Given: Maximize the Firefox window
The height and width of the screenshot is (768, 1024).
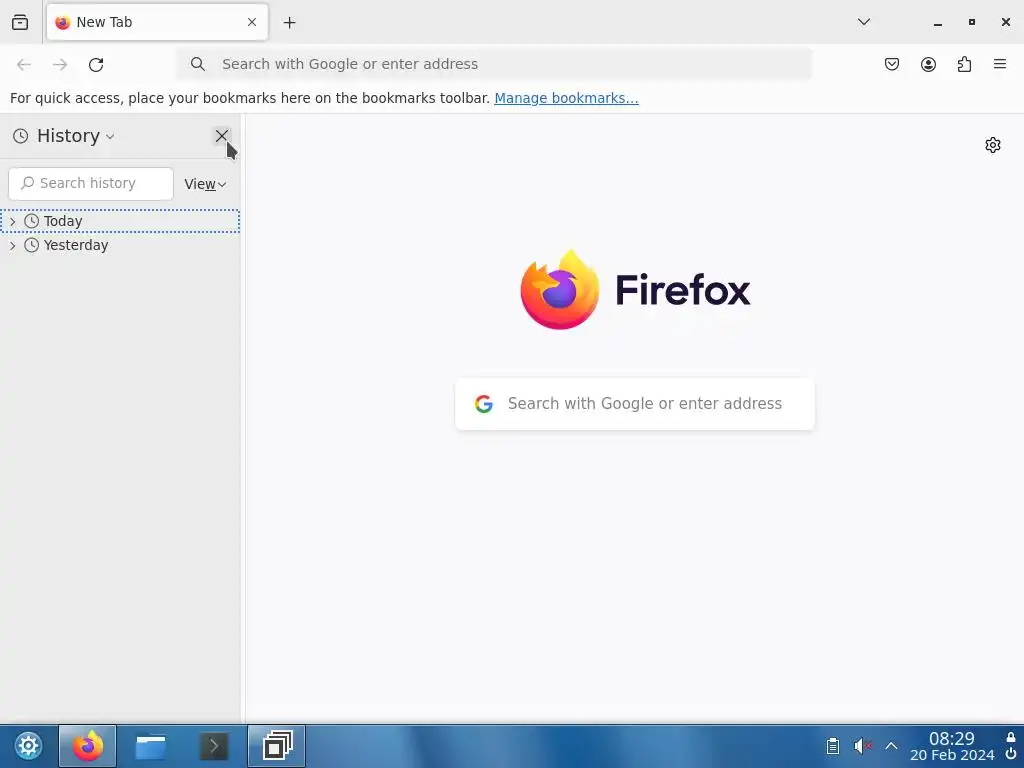Looking at the screenshot, I should [x=972, y=22].
